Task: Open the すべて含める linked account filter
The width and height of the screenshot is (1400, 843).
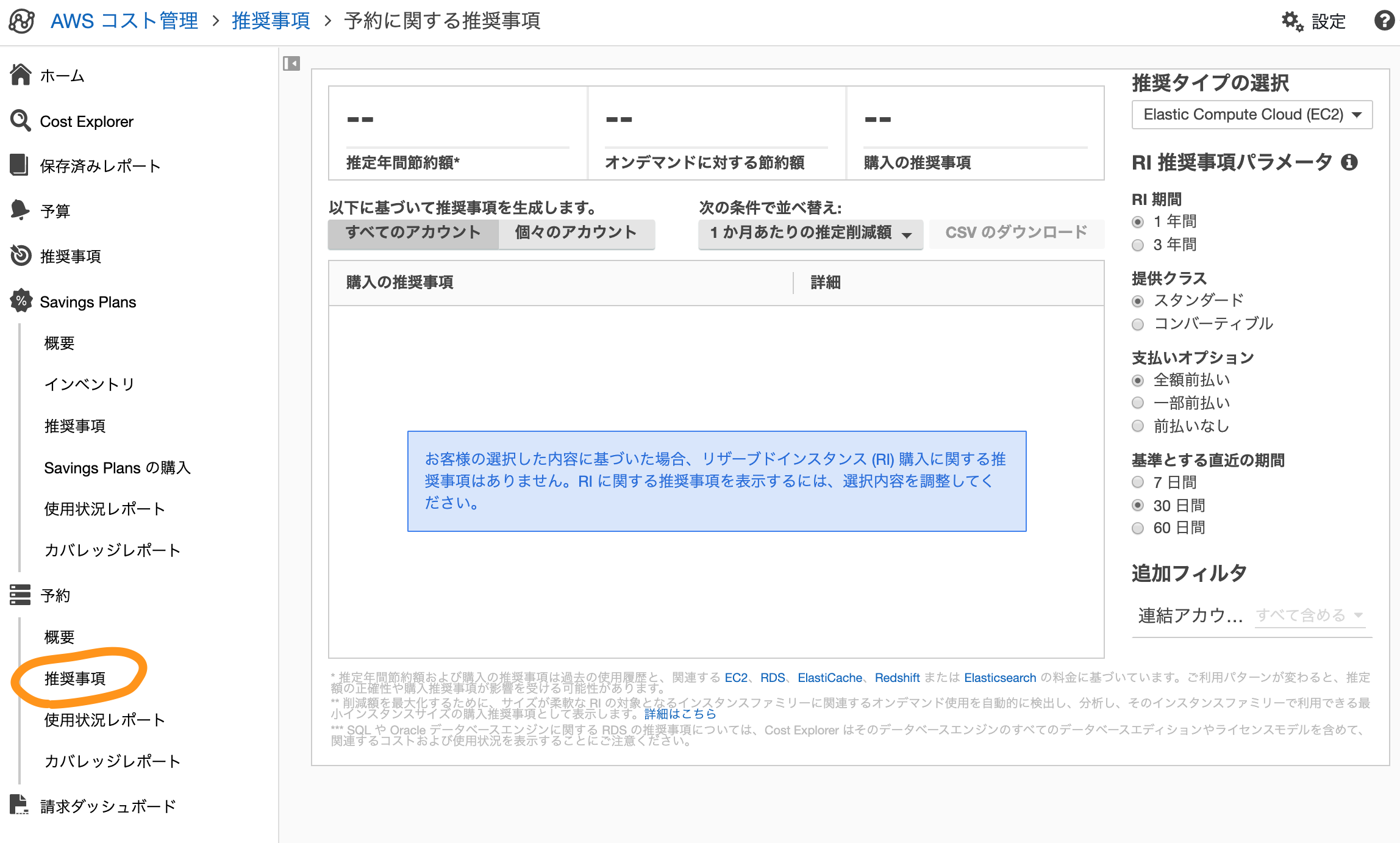Action: tap(1310, 615)
